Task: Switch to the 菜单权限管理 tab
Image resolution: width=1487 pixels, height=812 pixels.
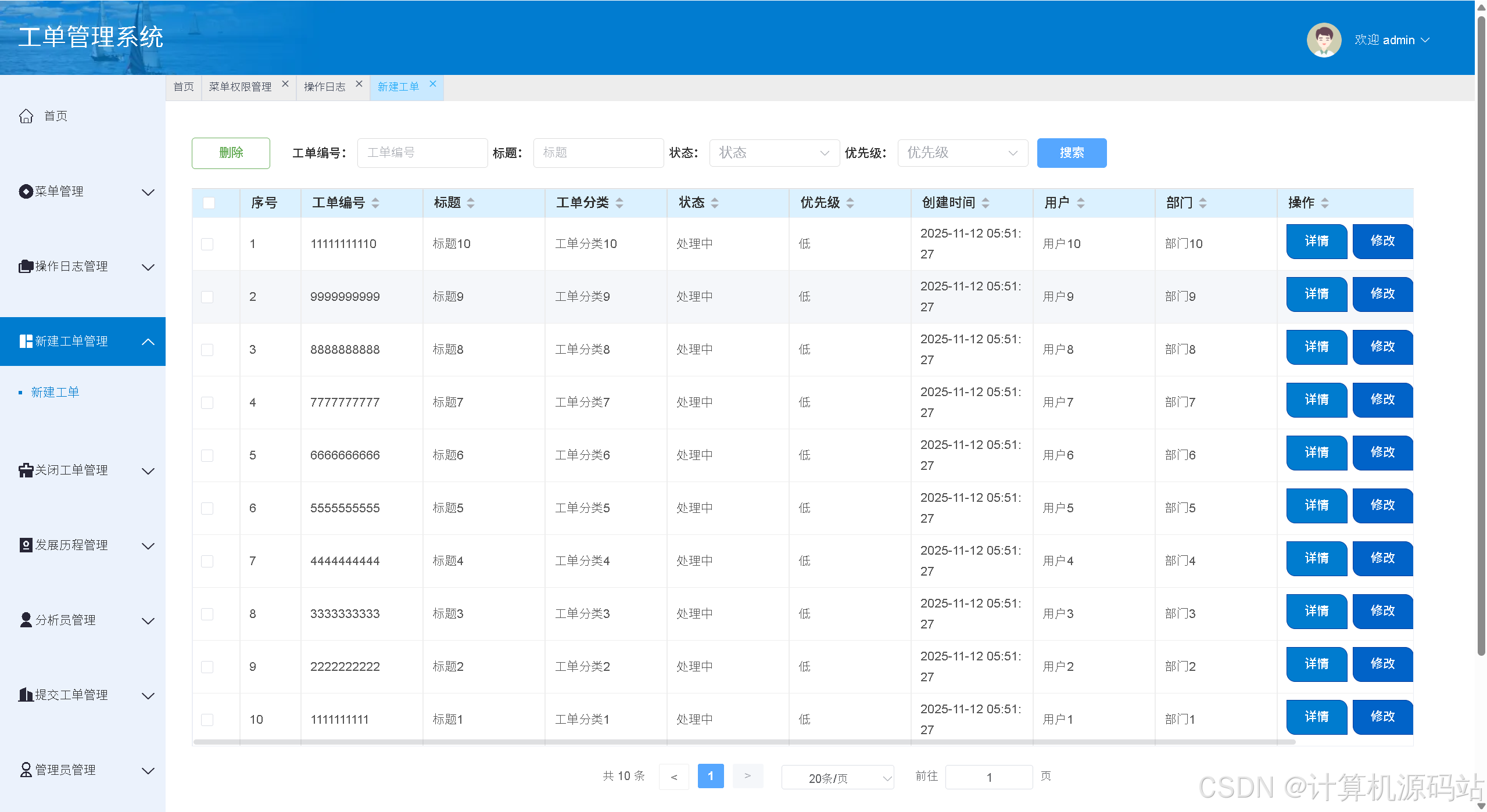Action: point(240,87)
